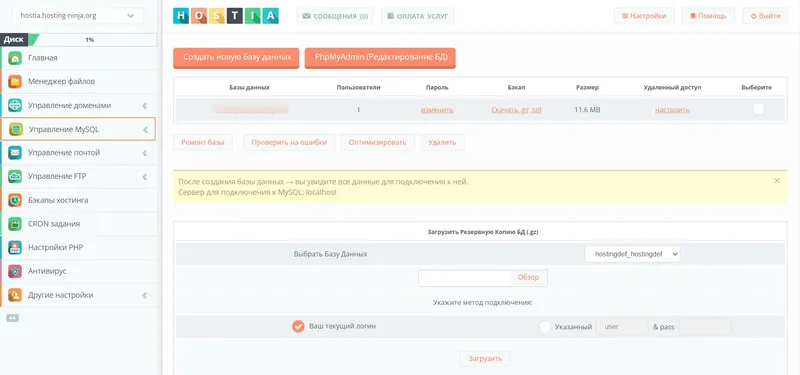Click the Удалить button
This screenshot has height=375, width=800.
(x=442, y=142)
